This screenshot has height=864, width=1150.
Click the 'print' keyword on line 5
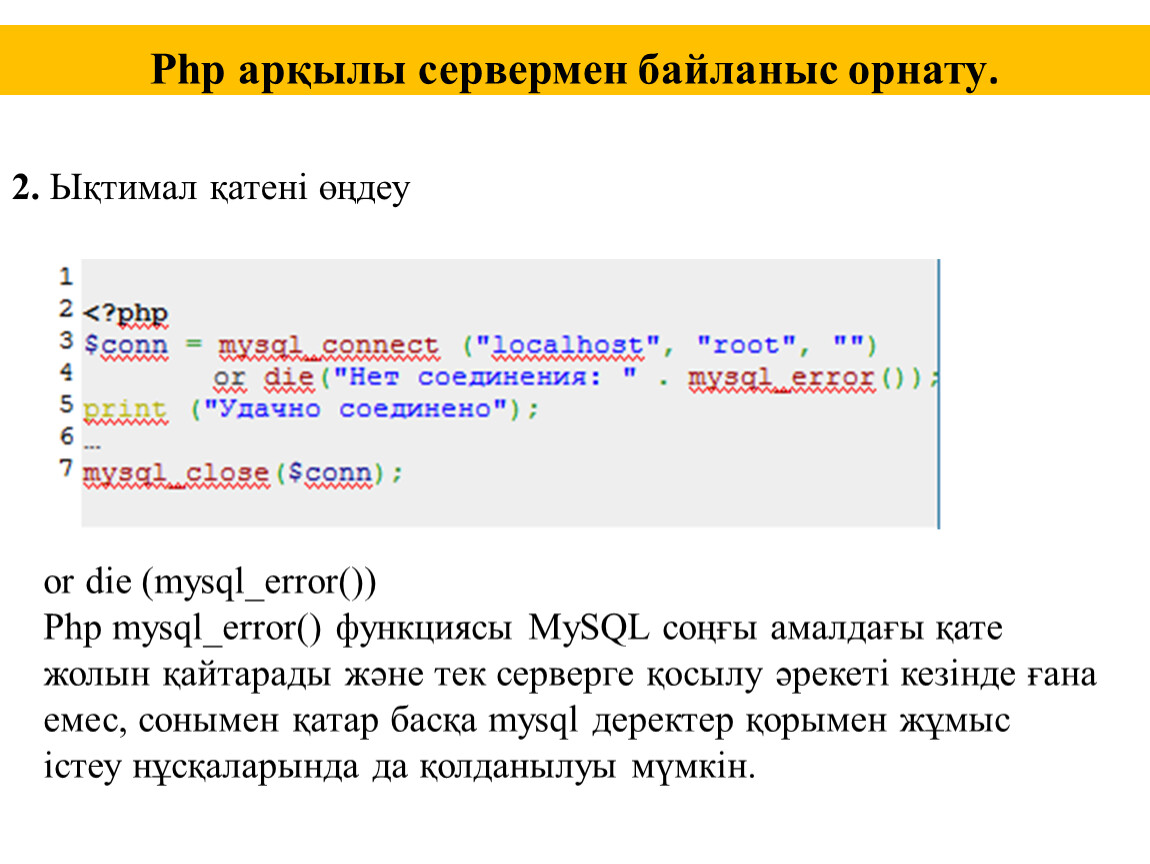click(125, 409)
